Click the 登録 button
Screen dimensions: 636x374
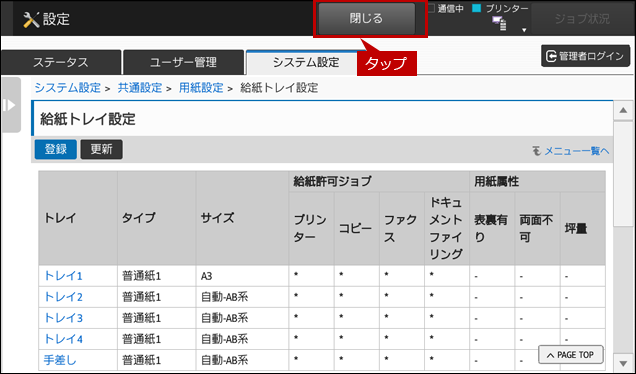coord(56,149)
